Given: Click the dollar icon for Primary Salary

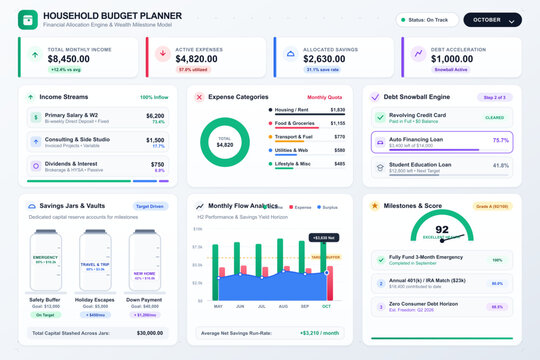Looking at the screenshot, I should 36,117.
